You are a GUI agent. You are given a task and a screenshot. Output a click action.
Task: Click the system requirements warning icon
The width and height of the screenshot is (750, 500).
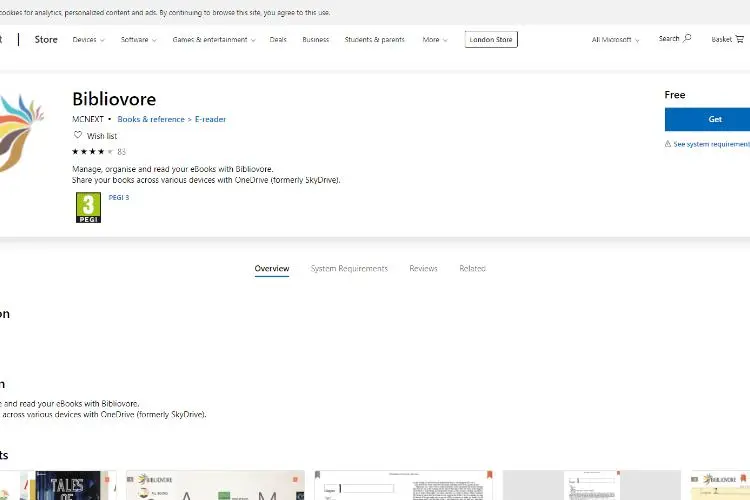[668, 144]
